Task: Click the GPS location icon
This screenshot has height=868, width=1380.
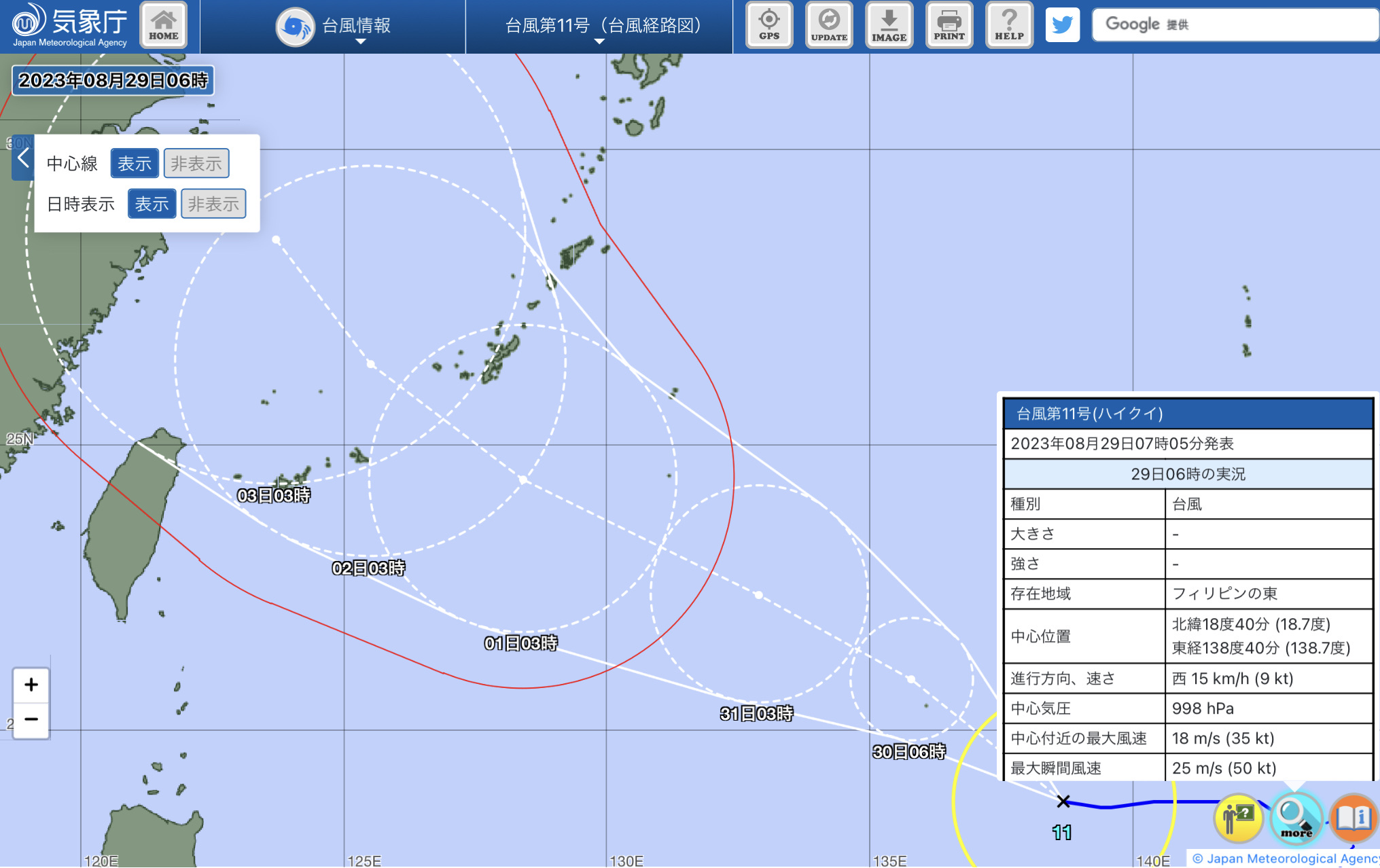Action: click(x=769, y=25)
